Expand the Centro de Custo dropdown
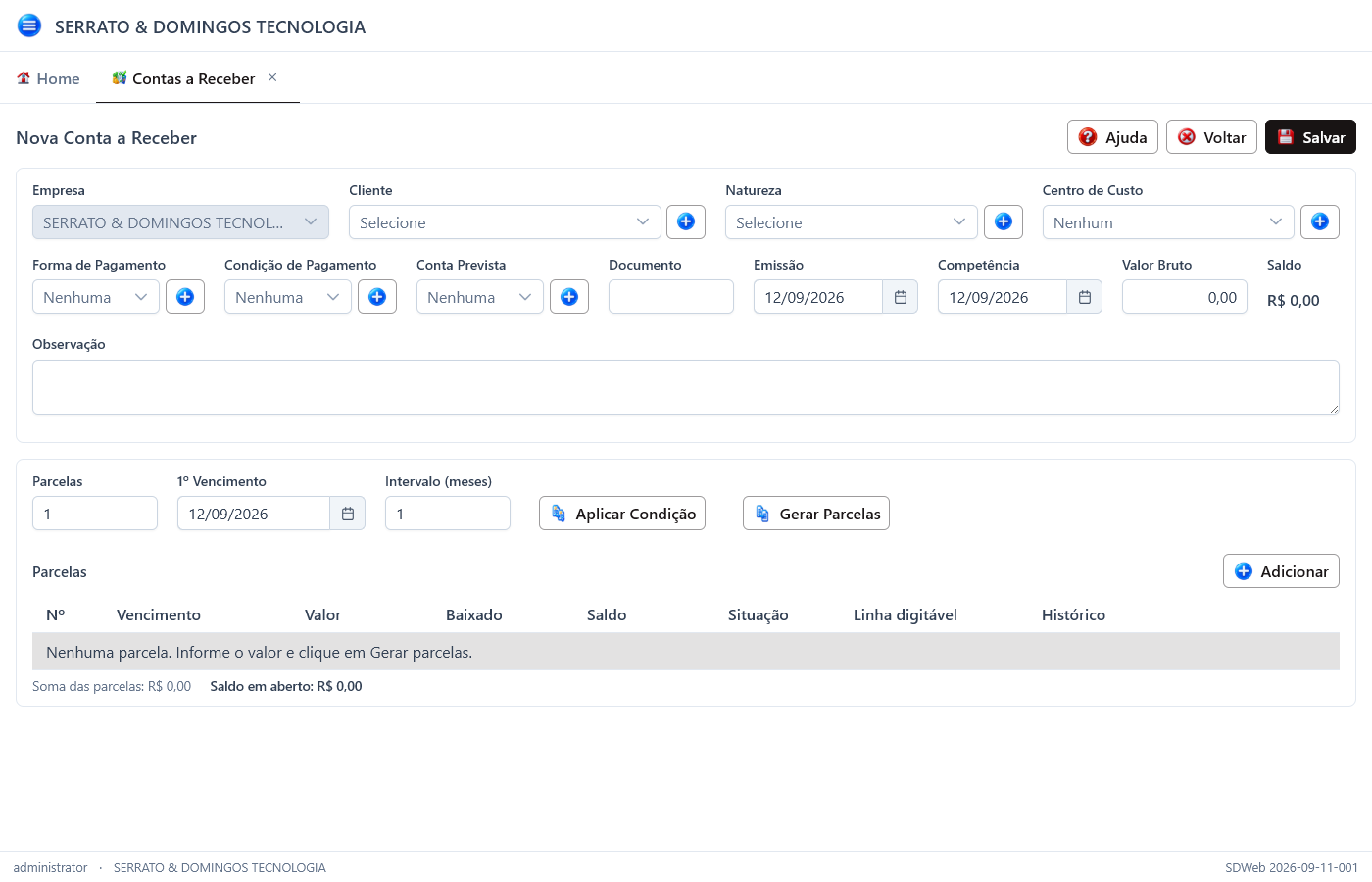 pos(1168,222)
